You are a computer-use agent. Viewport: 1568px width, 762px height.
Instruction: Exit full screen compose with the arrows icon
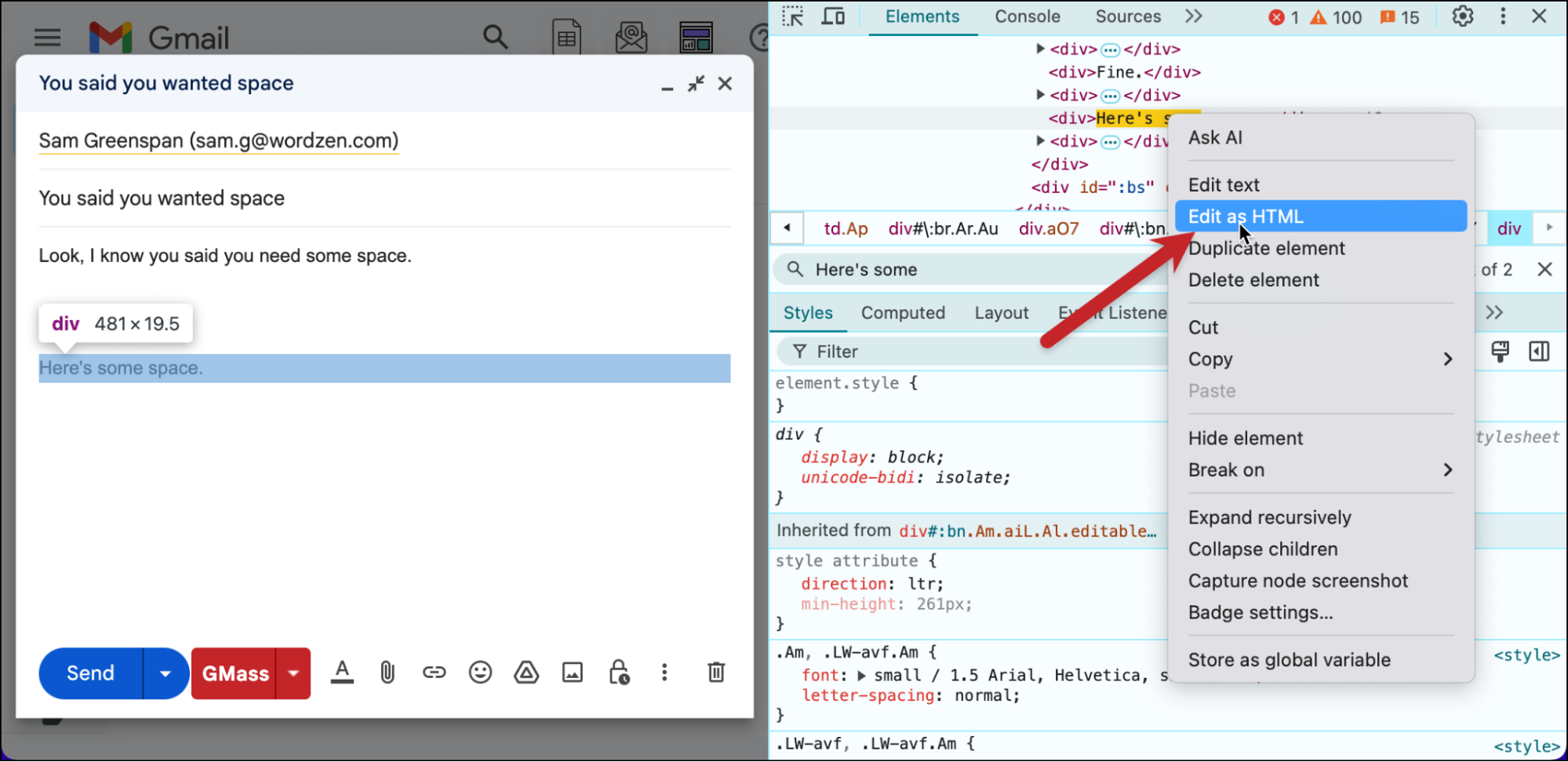pos(696,83)
